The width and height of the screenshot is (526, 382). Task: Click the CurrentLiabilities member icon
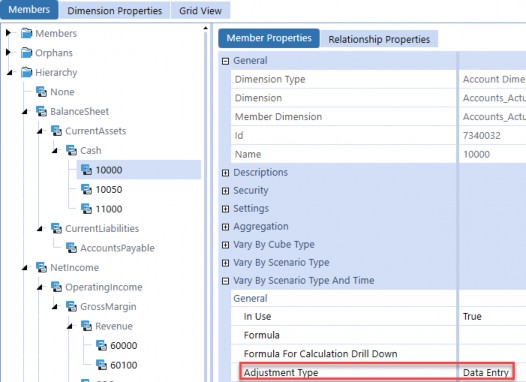pos(56,228)
